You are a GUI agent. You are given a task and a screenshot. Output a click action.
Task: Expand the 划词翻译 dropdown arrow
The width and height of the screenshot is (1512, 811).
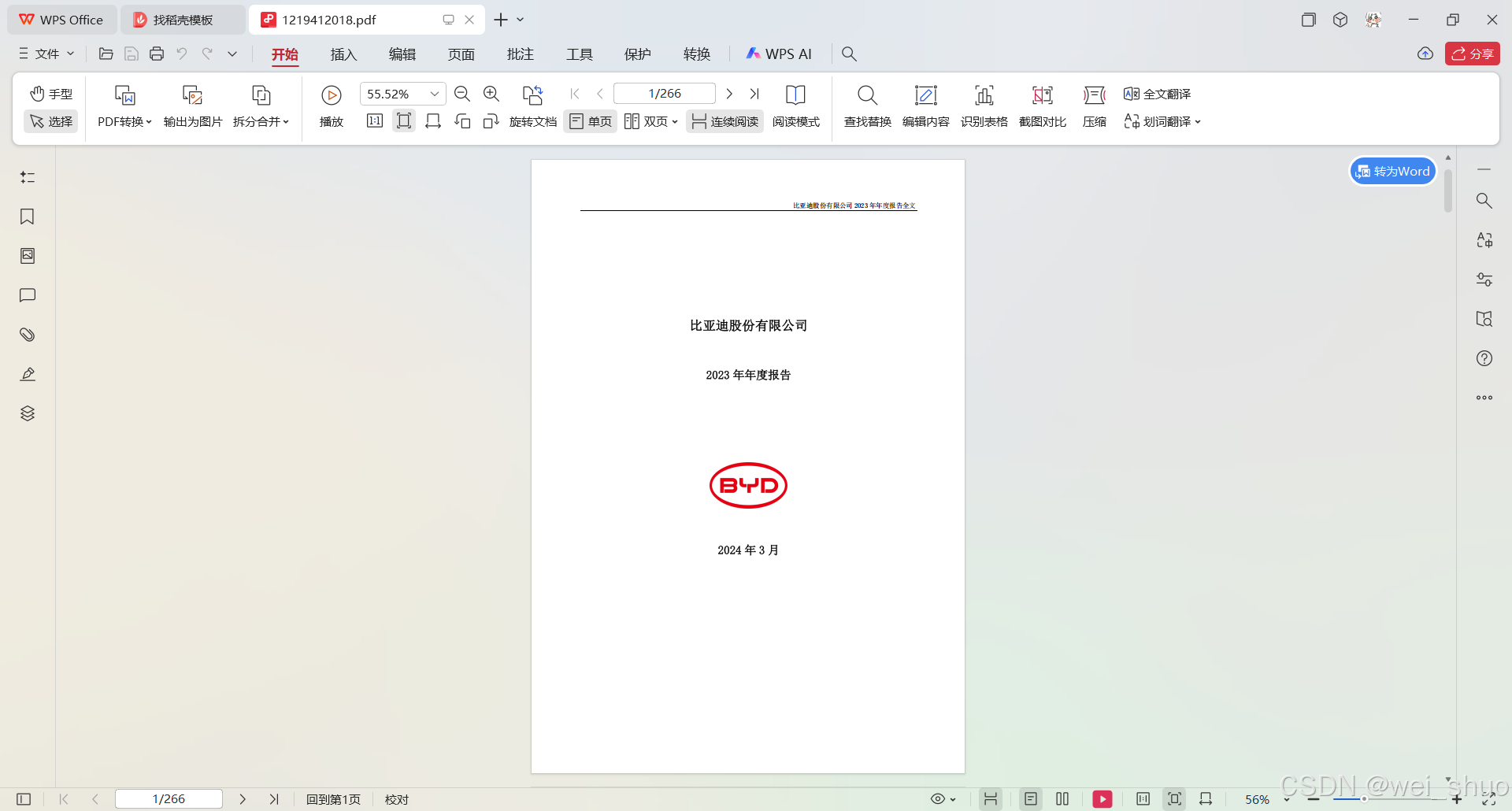pyautogui.click(x=1198, y=122)
